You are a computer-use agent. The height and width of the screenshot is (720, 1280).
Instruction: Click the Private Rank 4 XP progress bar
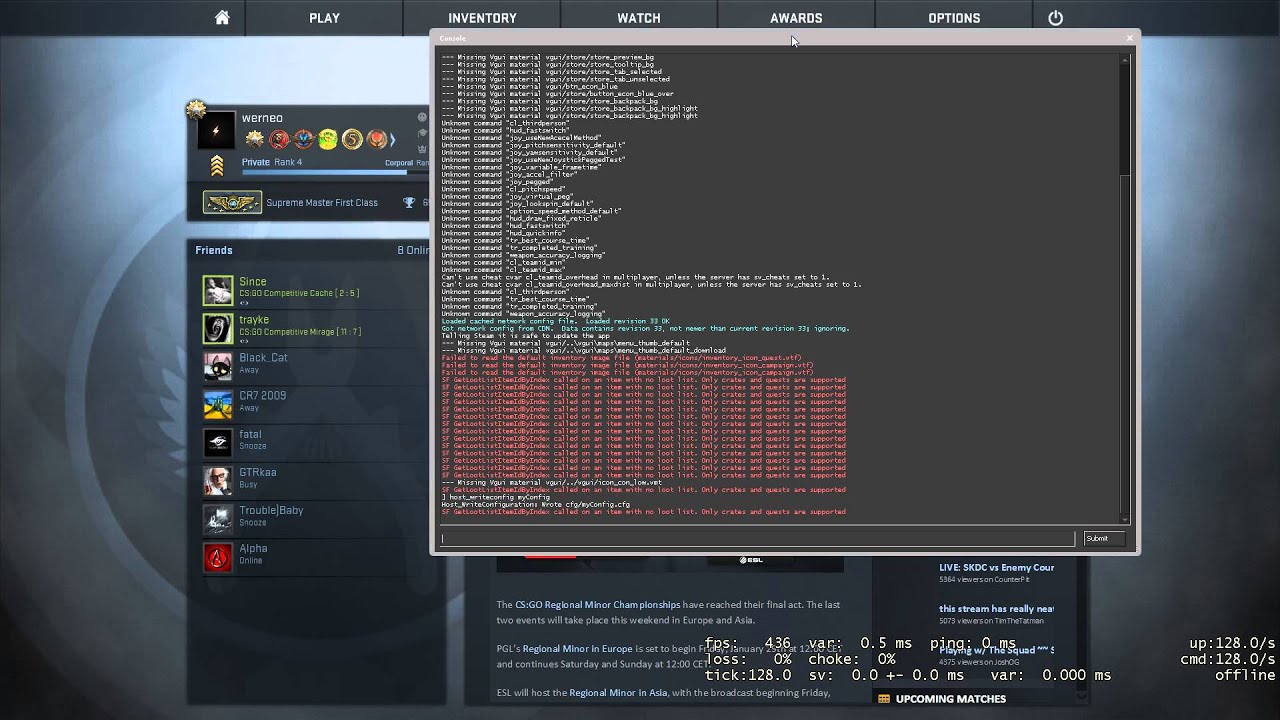(334, 173)
